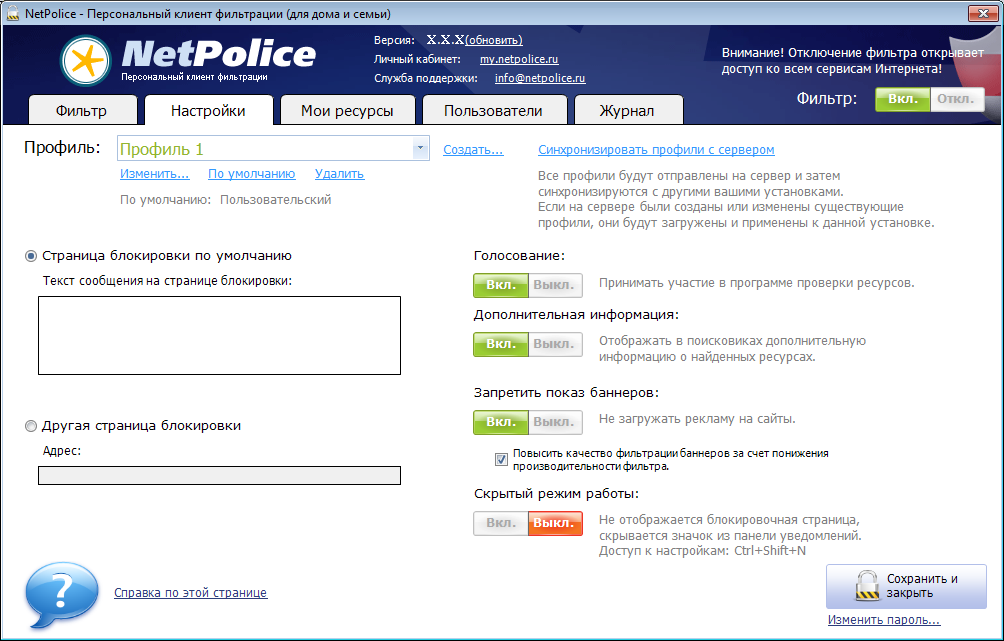Open the Настройки tab
Viewport: 1004px width, 641px height.
(209, 110)
